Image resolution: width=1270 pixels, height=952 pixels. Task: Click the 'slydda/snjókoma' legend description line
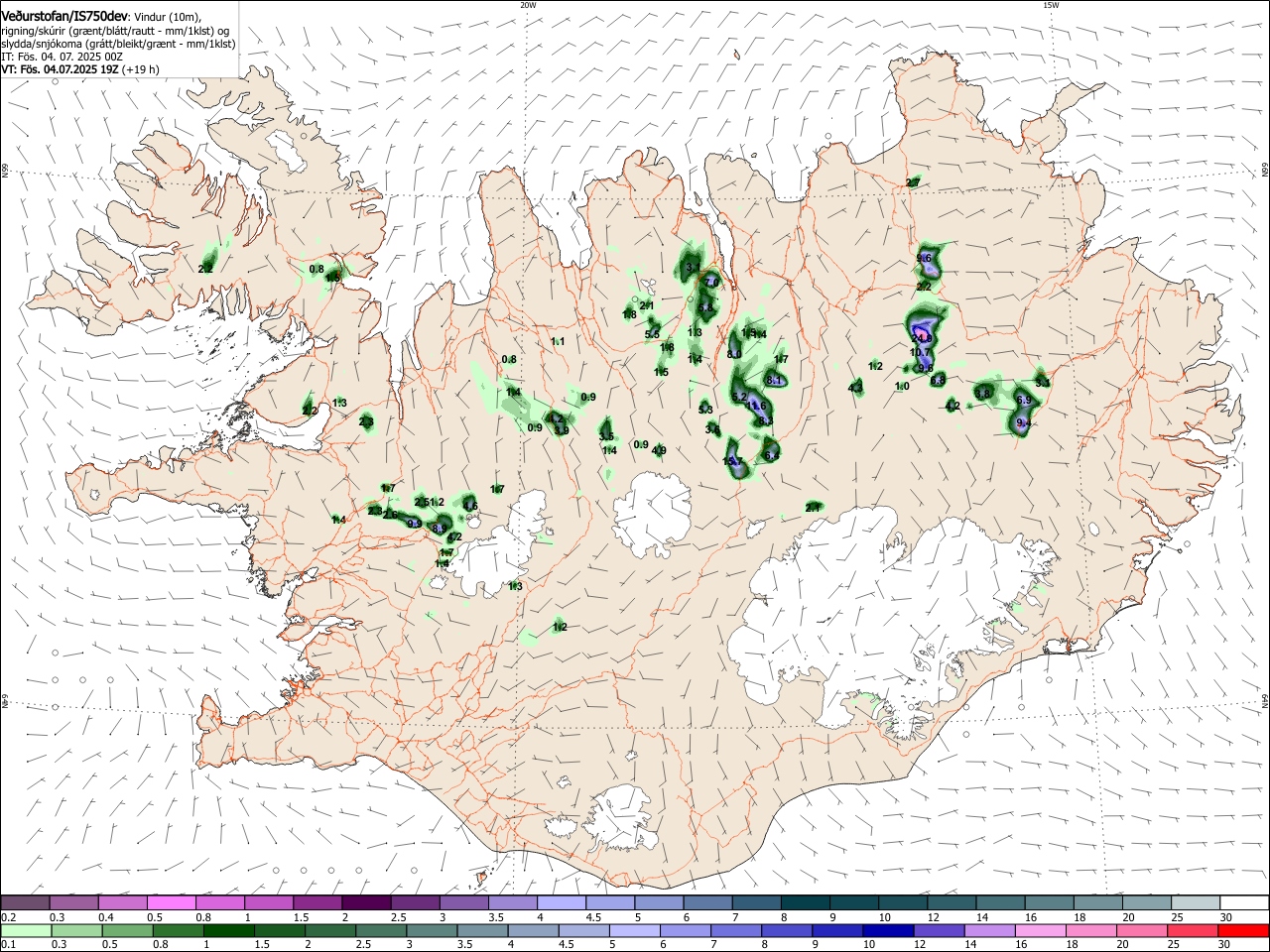(x=118, y=44)
